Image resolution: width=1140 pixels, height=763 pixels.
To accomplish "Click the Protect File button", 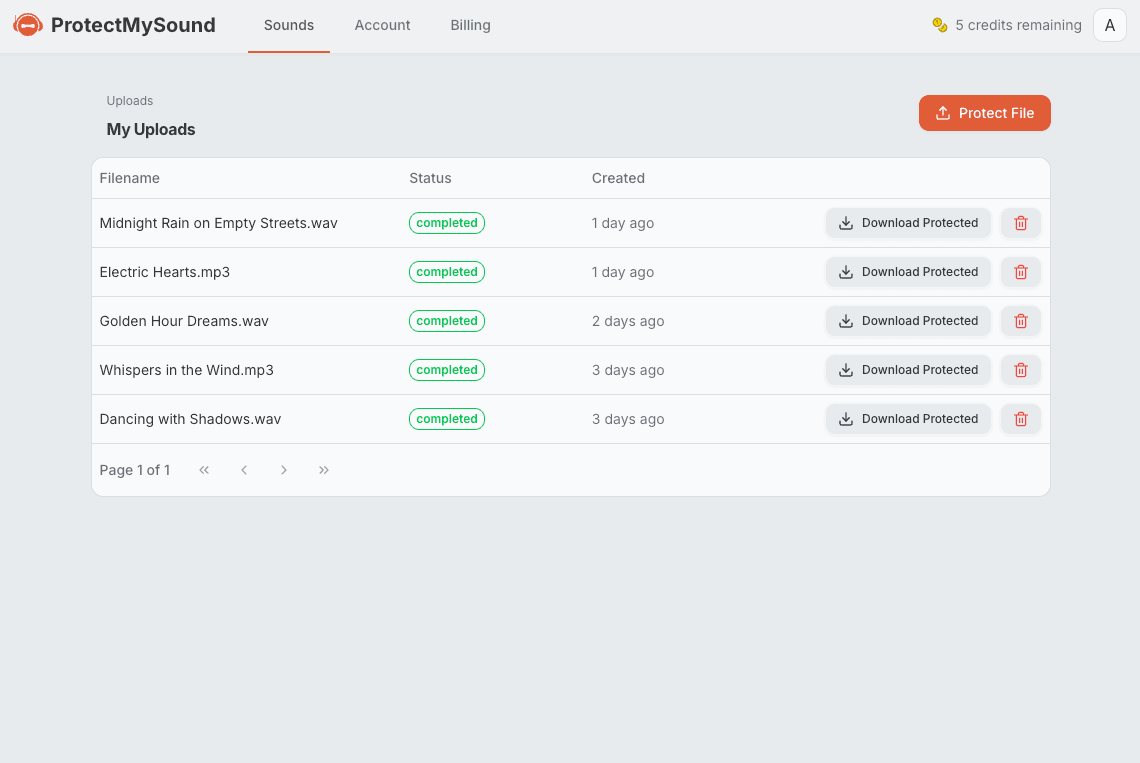I will click(984, 113).
